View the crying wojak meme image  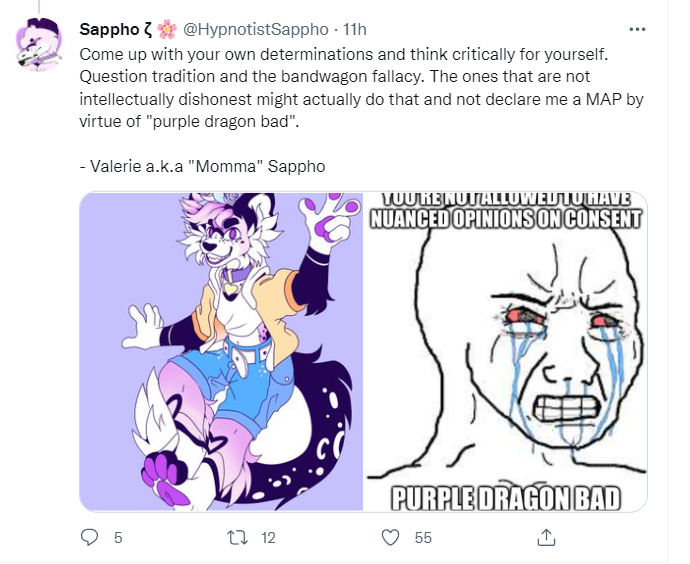pos(506,352)
